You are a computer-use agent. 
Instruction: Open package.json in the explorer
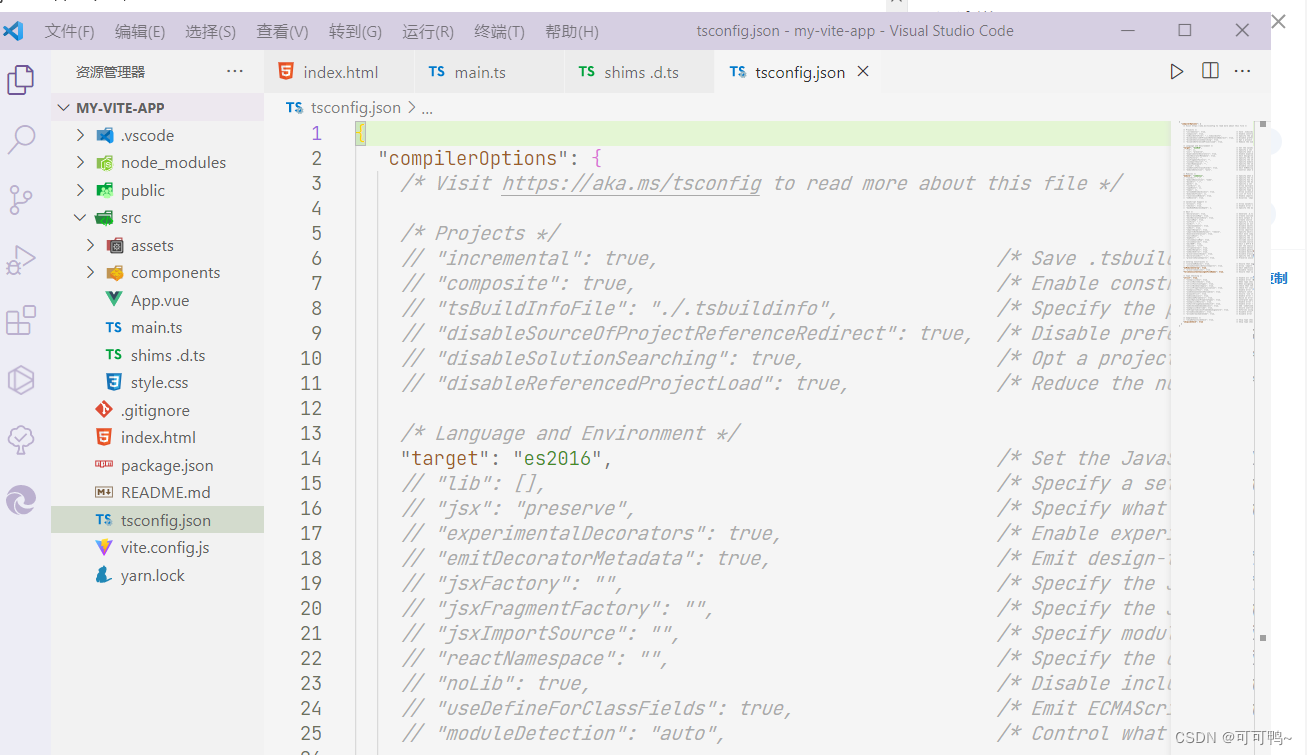click(167, 465)
